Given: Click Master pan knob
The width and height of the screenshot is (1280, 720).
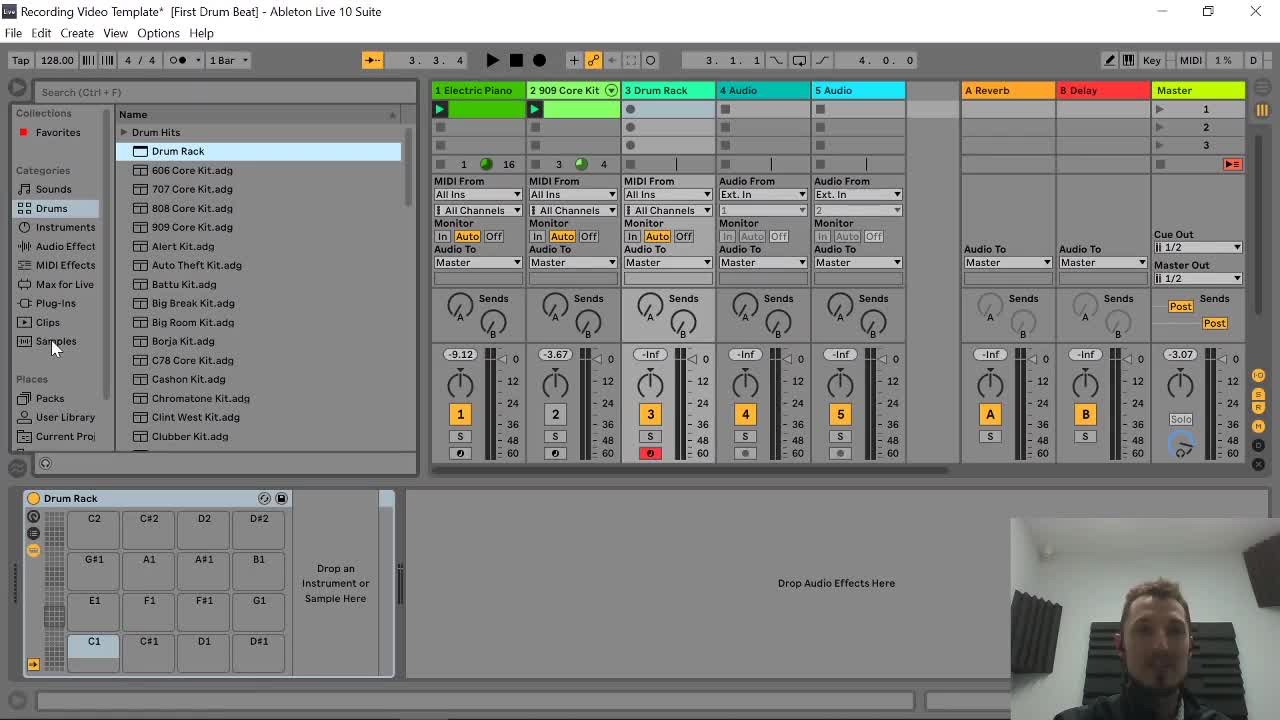Looking at the screenshot, I should tap(1180, 383).
